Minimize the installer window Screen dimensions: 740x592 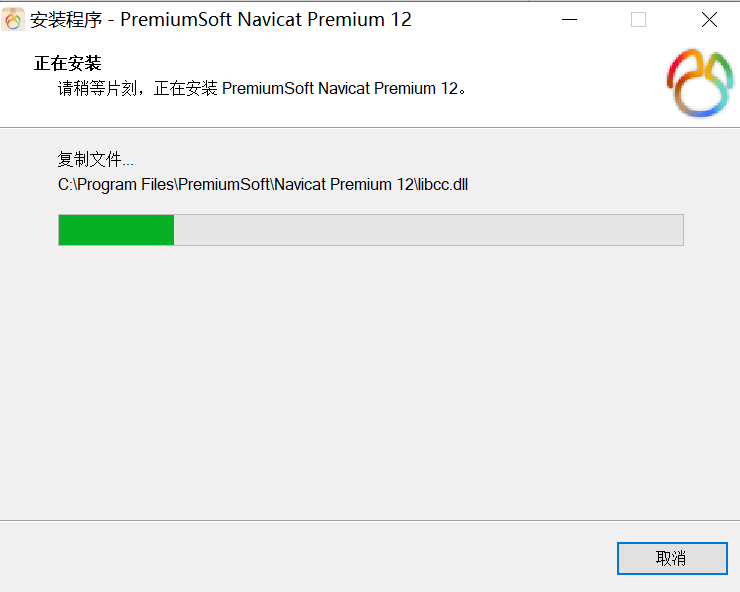570,20
